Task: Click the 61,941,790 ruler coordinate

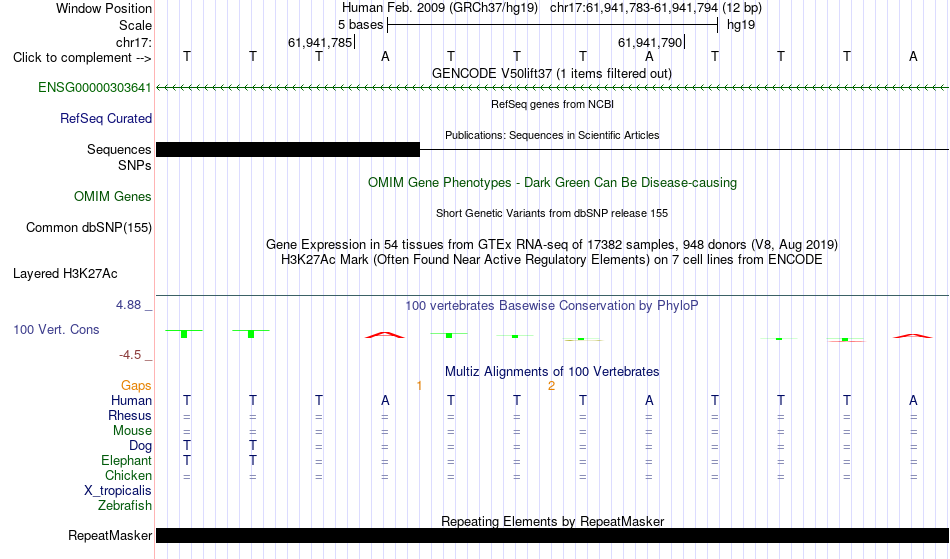Action: 650,42
